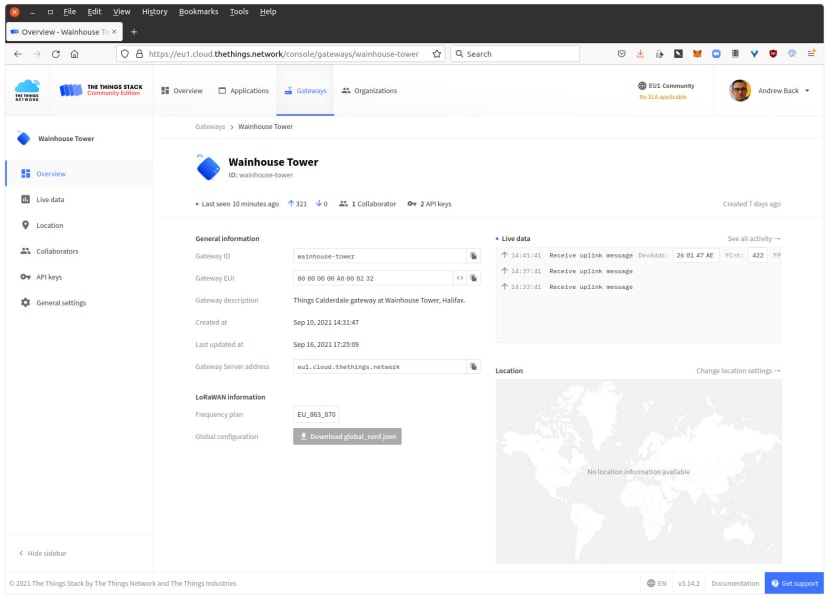Image resolution: width=829 pixels, height=599 pixels.
Task: Open the 1 Collaborator link
Action: click(x=367, y=204)
